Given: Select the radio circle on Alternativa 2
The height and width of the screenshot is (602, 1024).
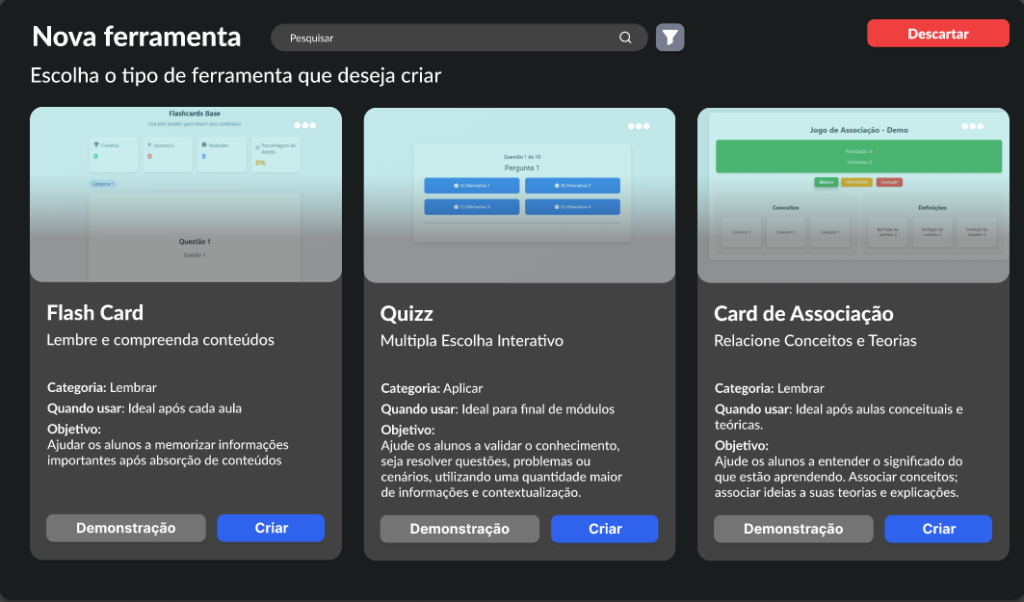Looking at the screenshot, I should pos(556,186).
